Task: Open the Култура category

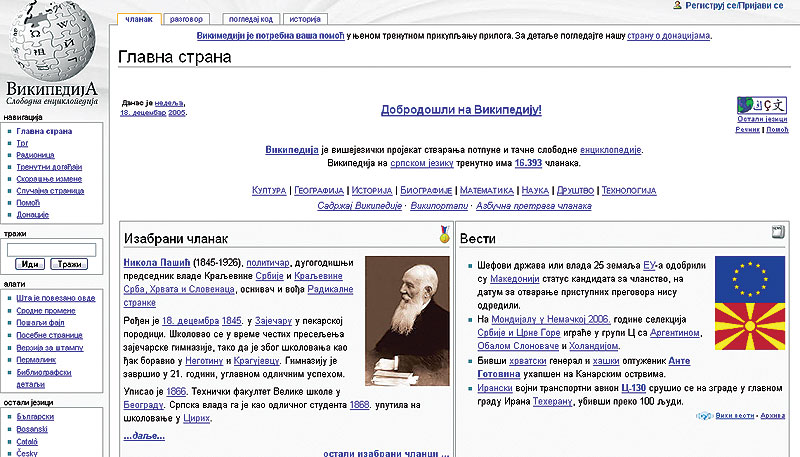Action: (269, 191)
